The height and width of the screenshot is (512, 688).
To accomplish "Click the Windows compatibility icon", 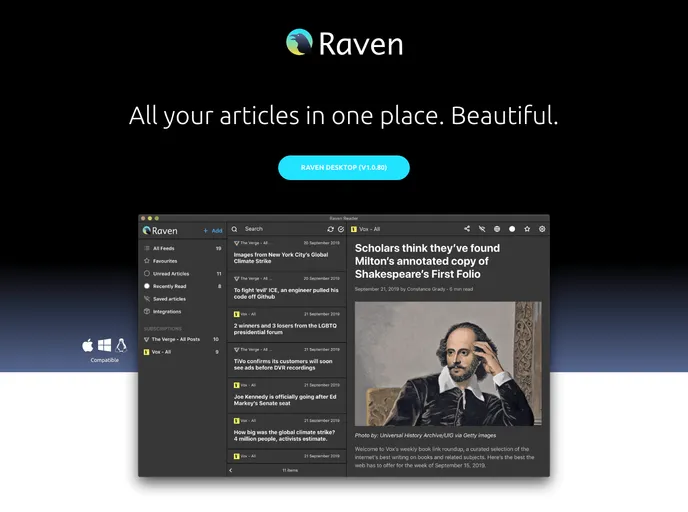I will pos(104,345).
